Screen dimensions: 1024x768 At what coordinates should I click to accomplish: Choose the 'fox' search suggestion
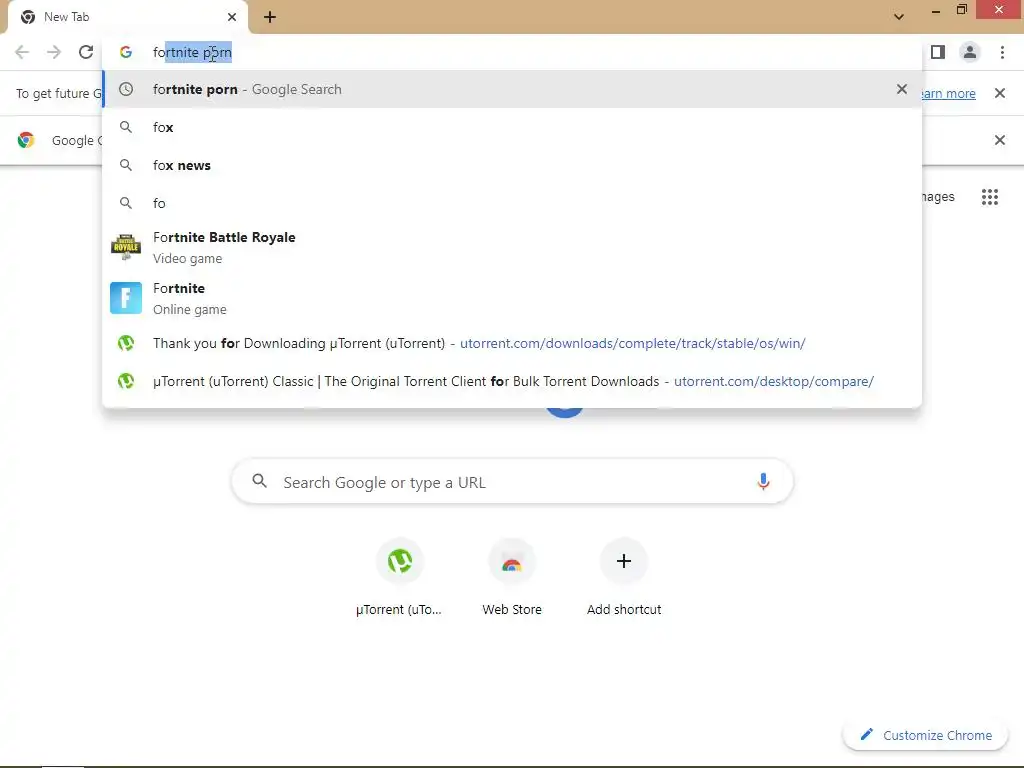[512, 127]
